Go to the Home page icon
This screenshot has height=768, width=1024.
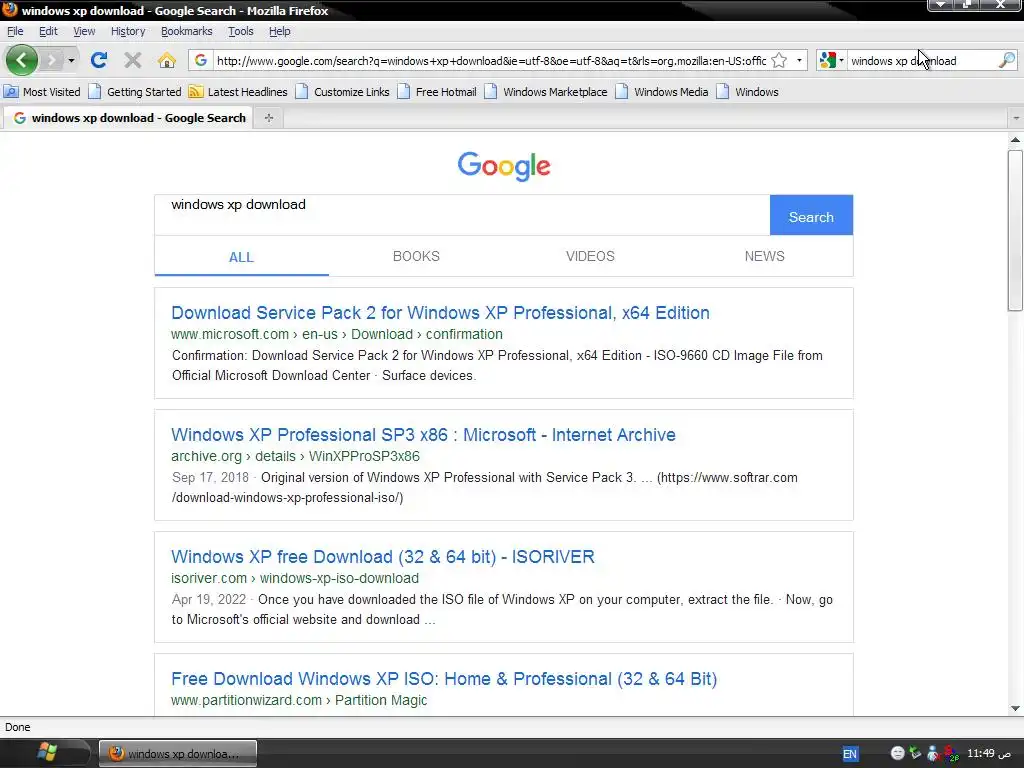167,61
